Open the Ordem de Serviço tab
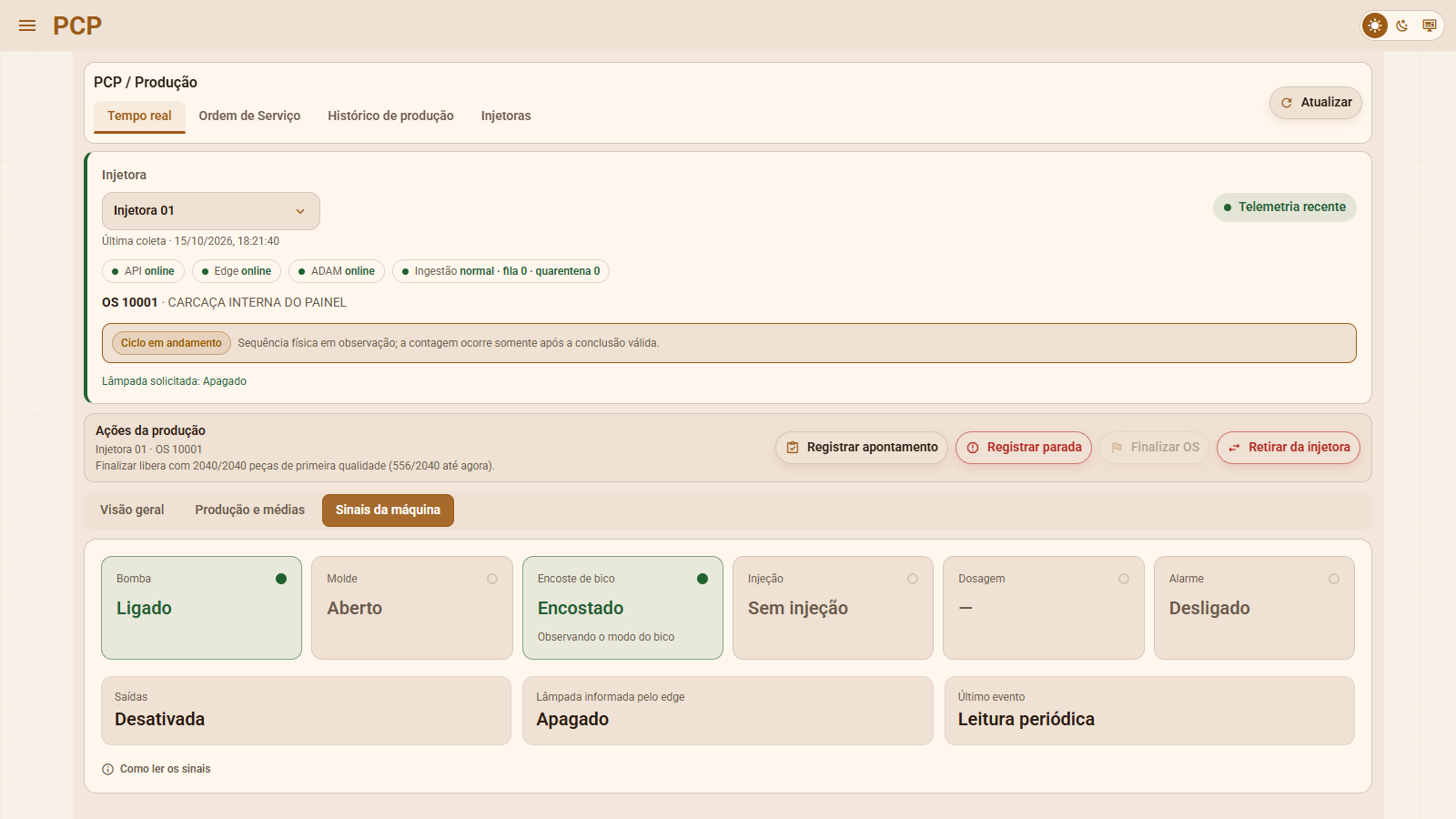This screenshot has height=819, width=1456. (x=249, y=116)
